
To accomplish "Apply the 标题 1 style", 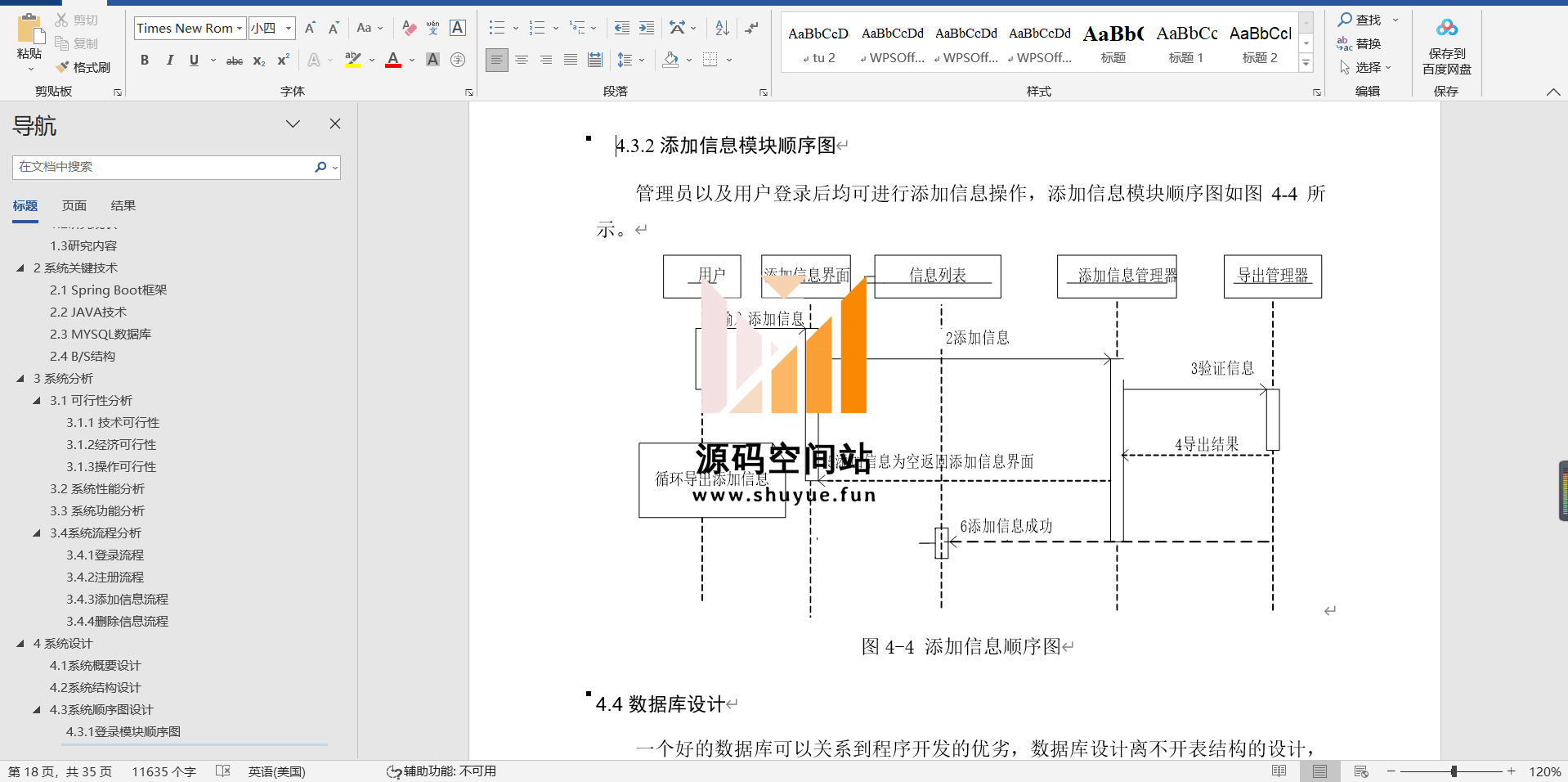I will [x=1185, y=44].
